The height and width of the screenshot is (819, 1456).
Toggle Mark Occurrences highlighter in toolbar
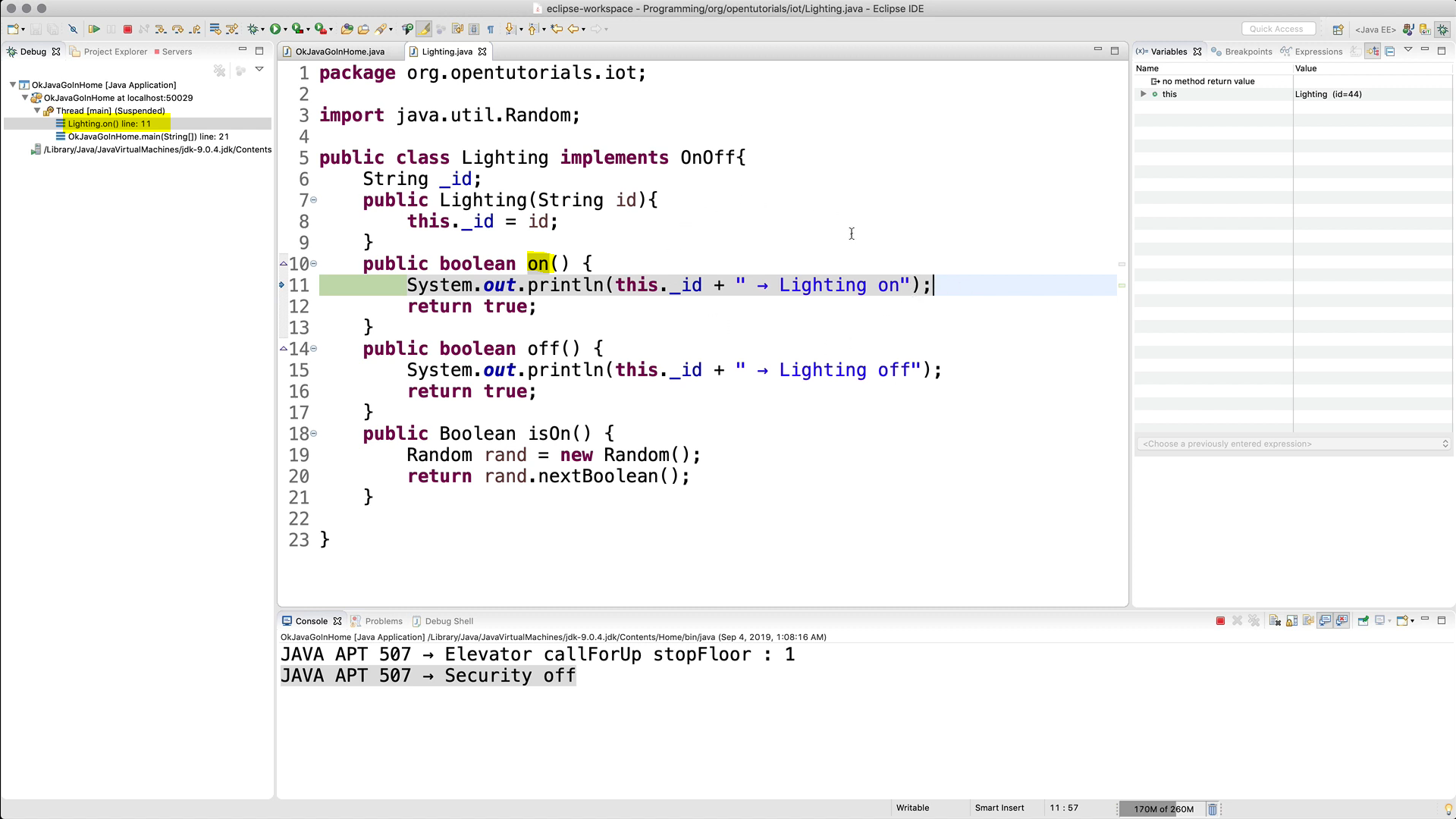[x=424, y=30]
